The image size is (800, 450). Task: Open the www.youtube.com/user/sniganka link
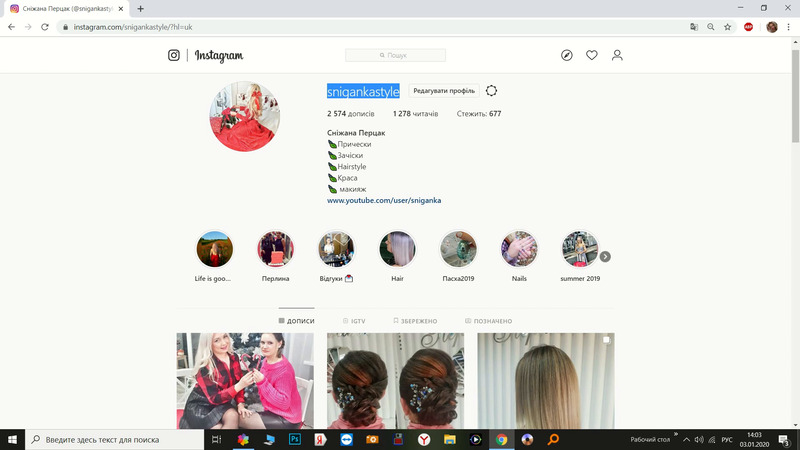[x=384, y=201]
